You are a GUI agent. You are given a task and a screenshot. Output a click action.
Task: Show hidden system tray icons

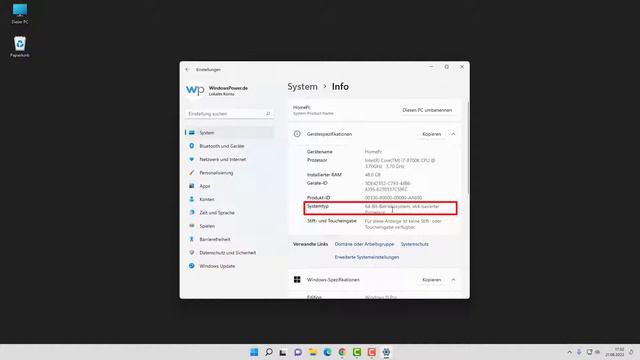[x=569, y=352]
